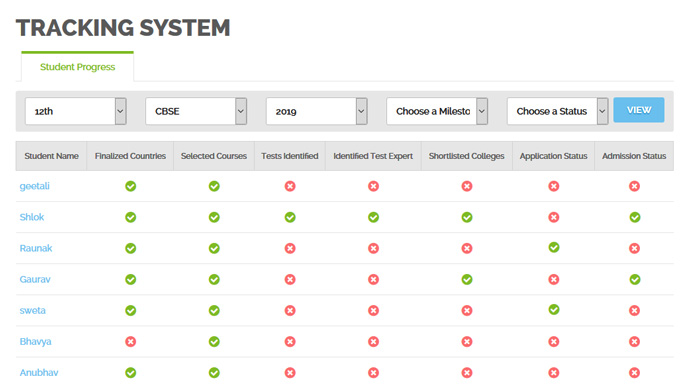Open student link Raunak

pos(36,249)
